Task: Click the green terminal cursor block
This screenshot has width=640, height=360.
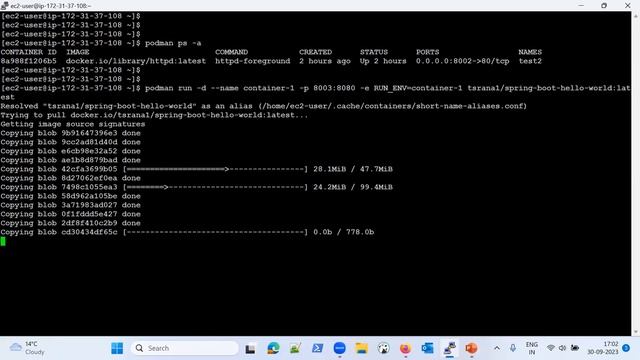Action: click(x=3, y=241)
